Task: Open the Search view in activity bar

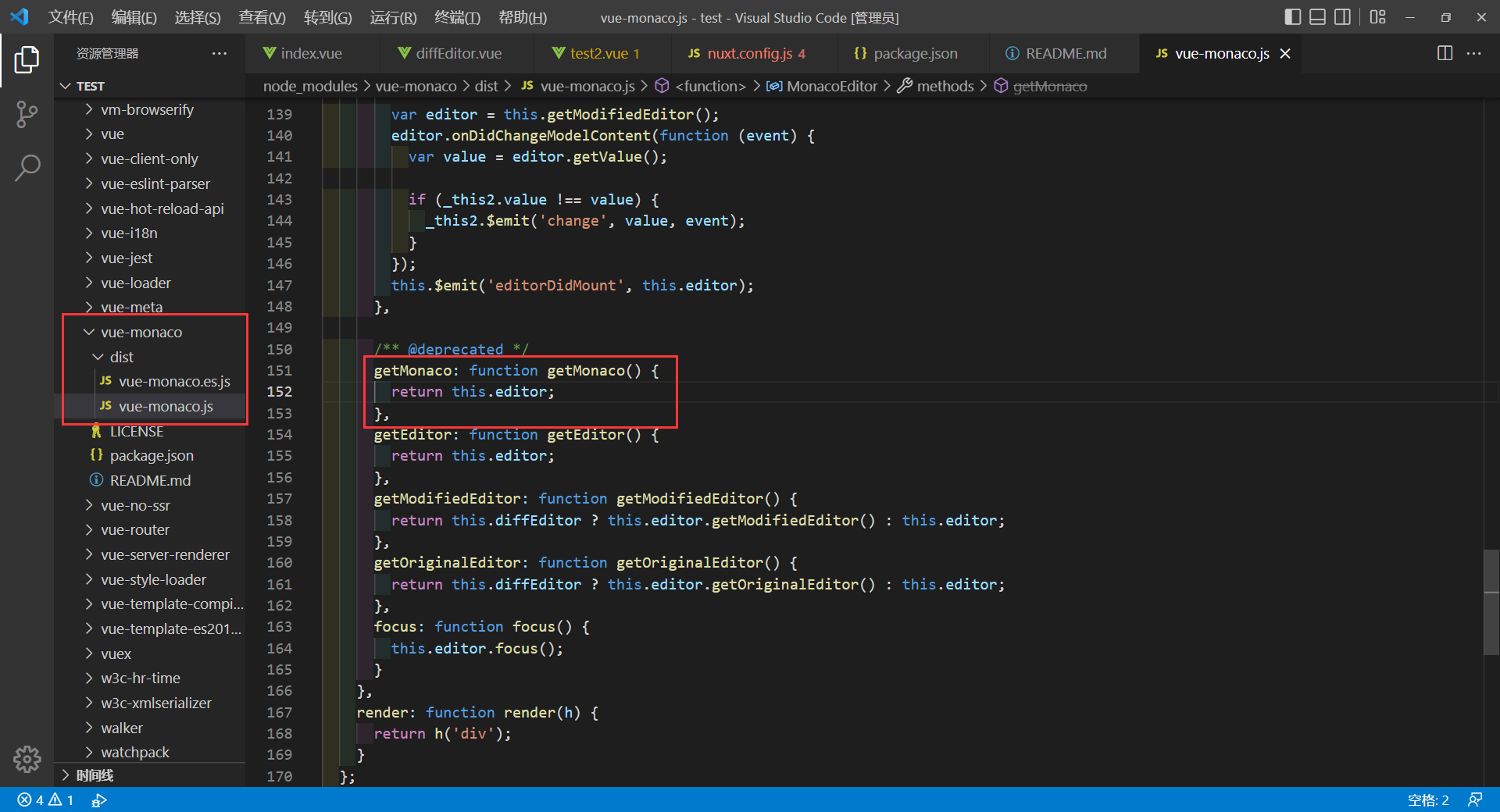Action: pos(27,167)
